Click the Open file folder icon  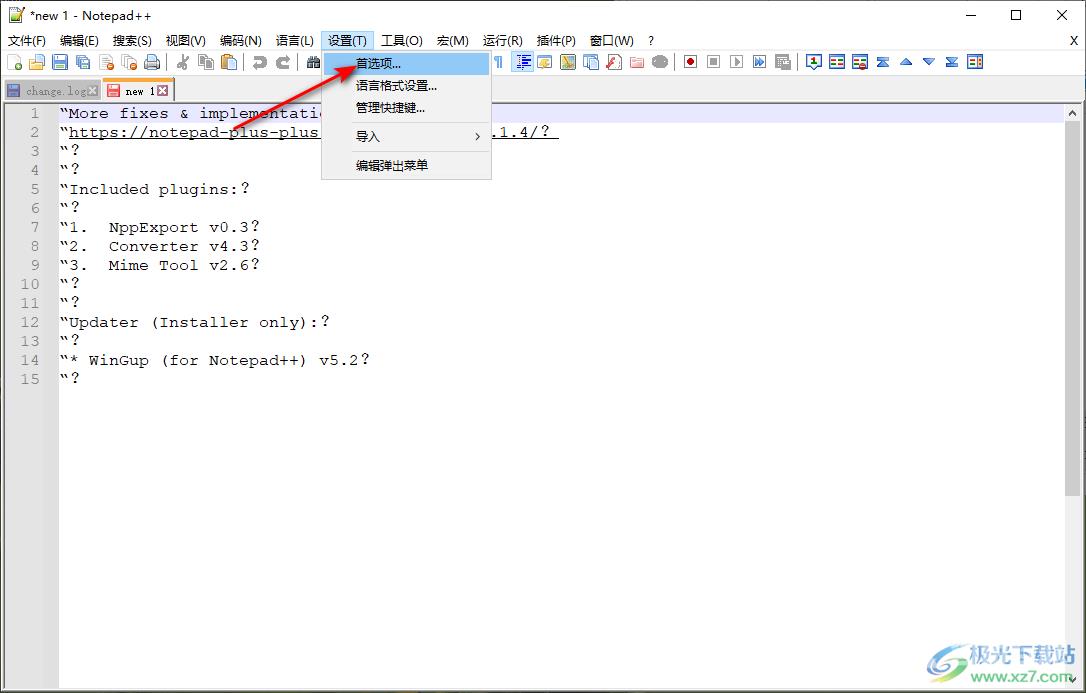37,62
